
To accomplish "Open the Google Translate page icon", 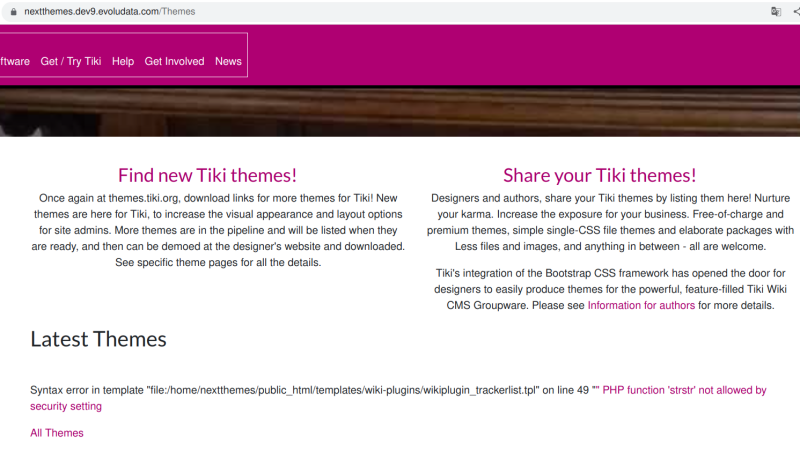I will [776, 11].
